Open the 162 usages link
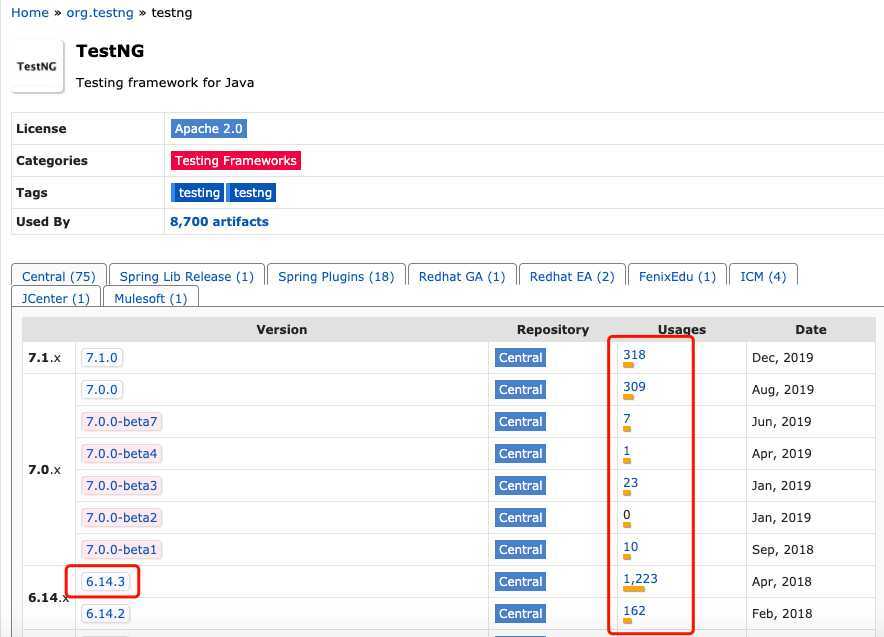 (x=634, y=611)
